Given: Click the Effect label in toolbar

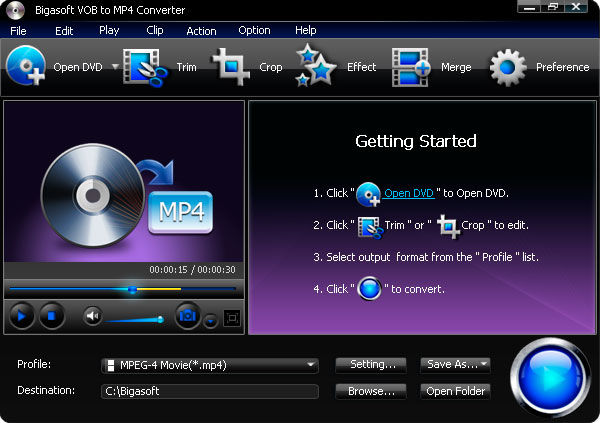Looking at the screenshot, I should 362,67.
